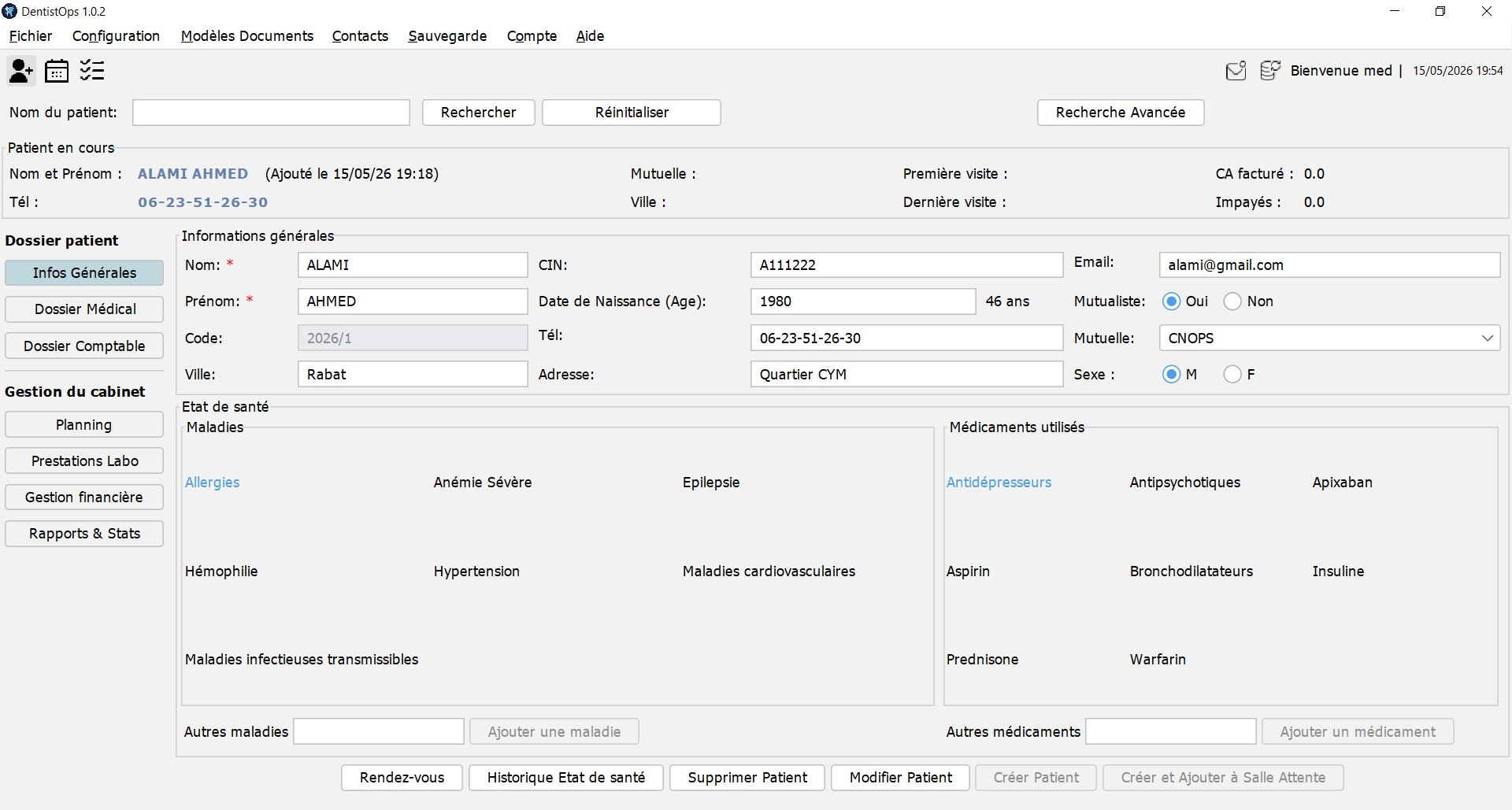Open the mail envelope icon
Viewport: 1512px width, 810px height.
[1236, 71]
